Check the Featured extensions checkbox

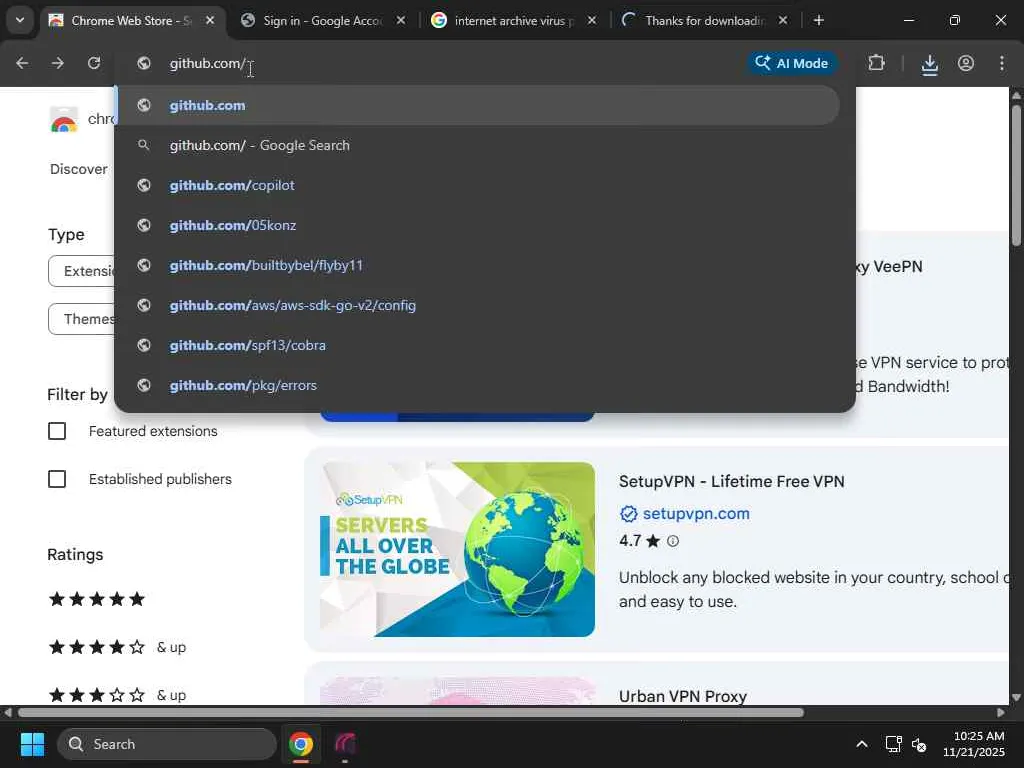click(x=57, y=431)
